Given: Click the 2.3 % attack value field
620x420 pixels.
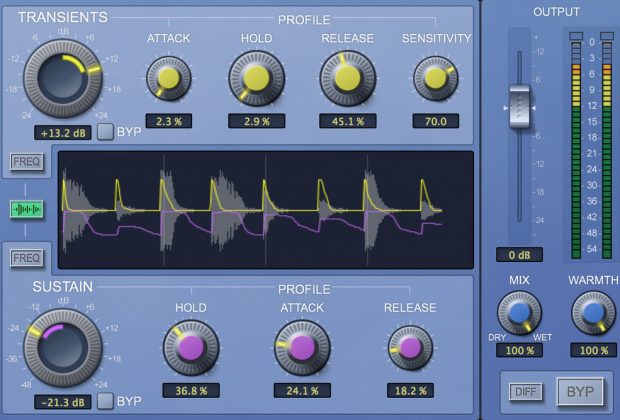Looking at the screenshot, I should (169, 121).
